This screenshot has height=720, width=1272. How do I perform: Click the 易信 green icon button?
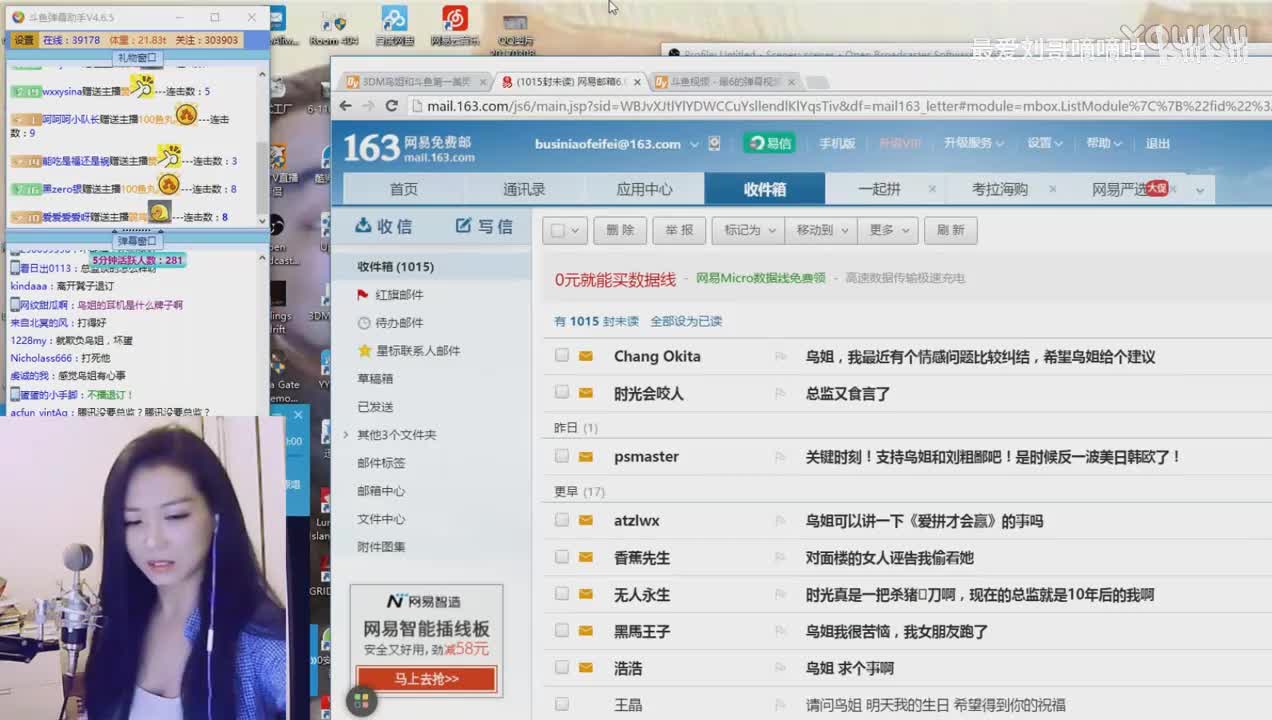pyautogui.click(x=769, y=143)
